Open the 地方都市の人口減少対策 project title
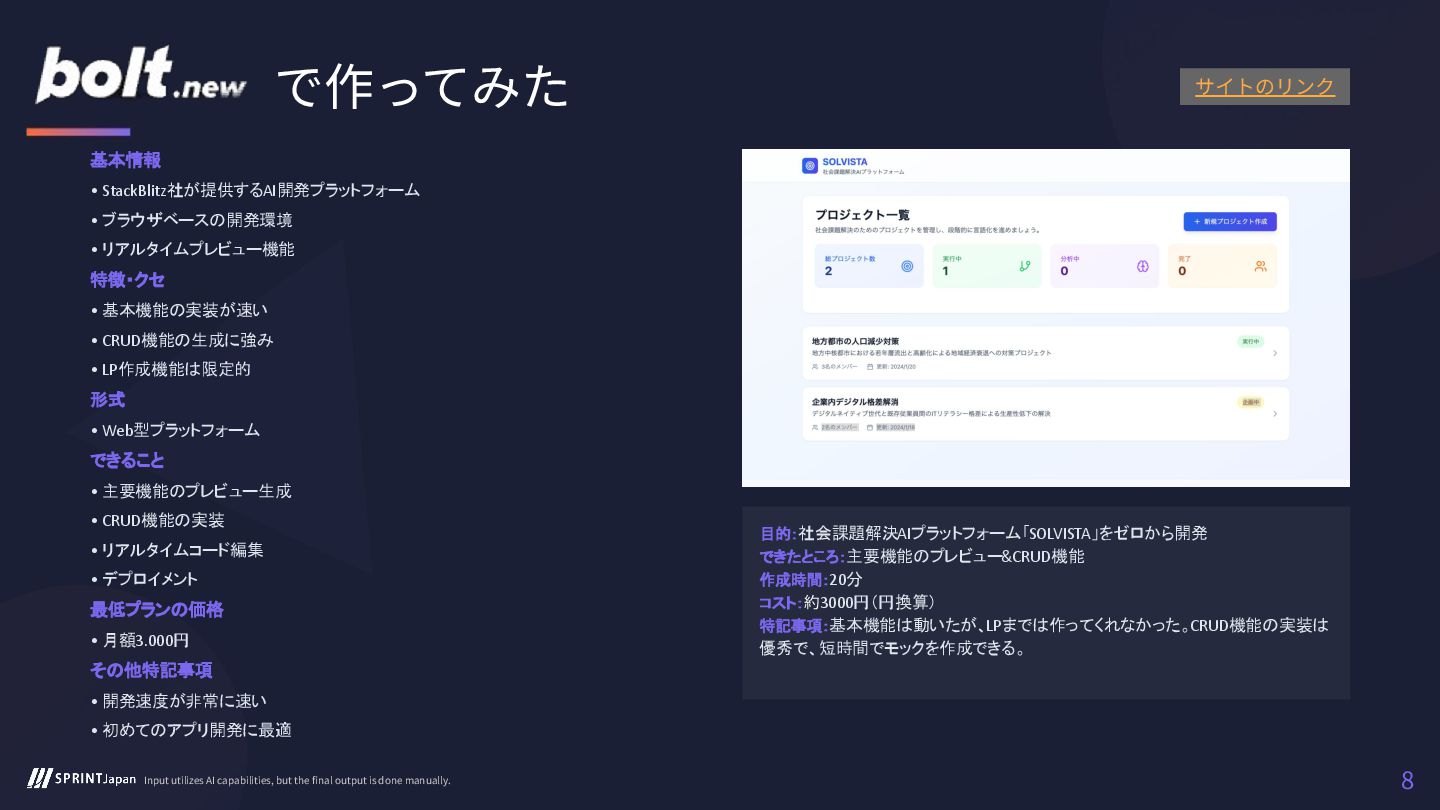Image resolution: width=1440 pixels, height=810 pixels. coord(855,341)
